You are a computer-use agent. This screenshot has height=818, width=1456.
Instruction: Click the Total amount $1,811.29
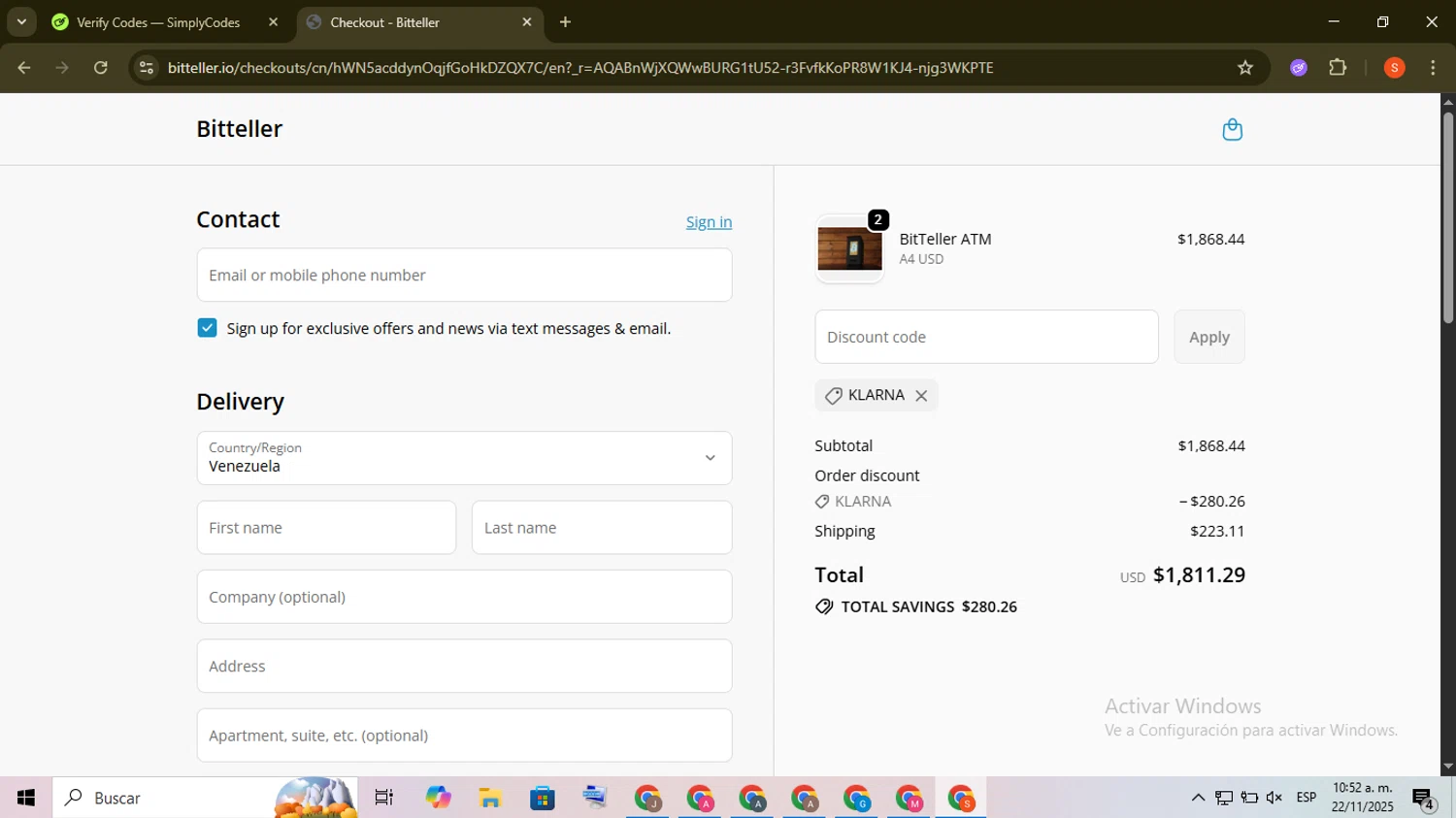click(1199, 575)
